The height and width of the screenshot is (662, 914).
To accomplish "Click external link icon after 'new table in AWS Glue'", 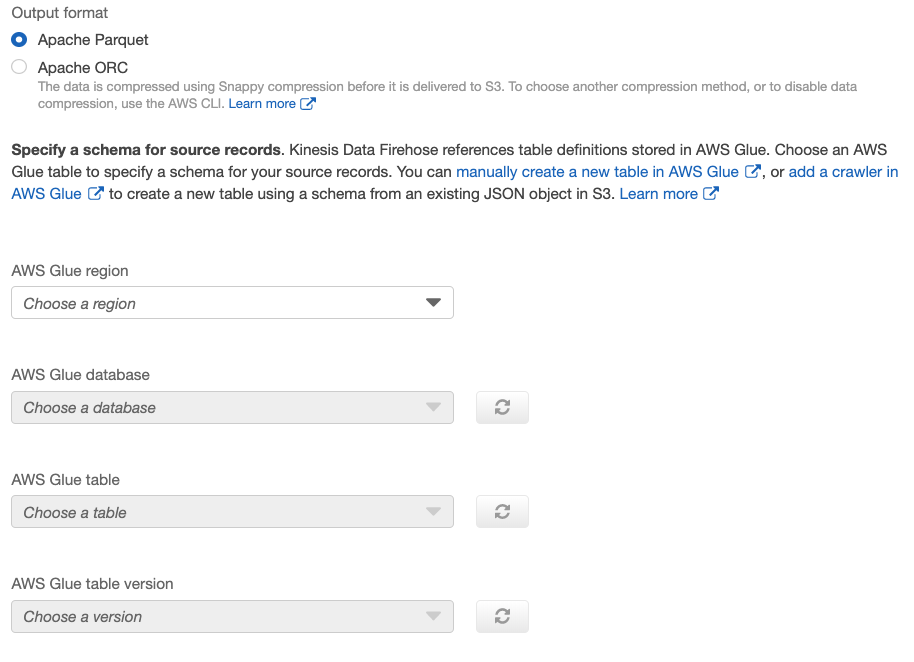I will tap(753, 171).
